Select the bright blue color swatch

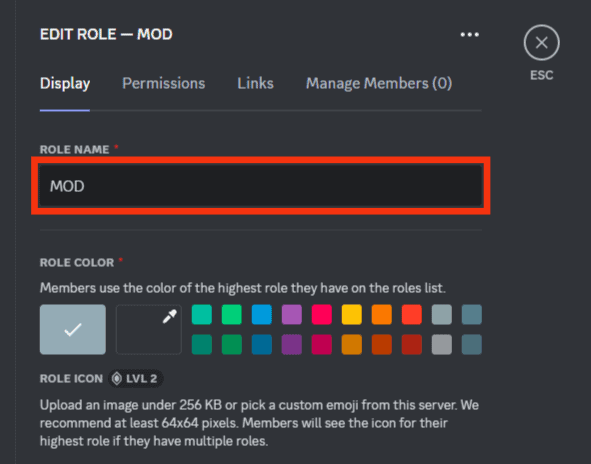coord(262,314)
